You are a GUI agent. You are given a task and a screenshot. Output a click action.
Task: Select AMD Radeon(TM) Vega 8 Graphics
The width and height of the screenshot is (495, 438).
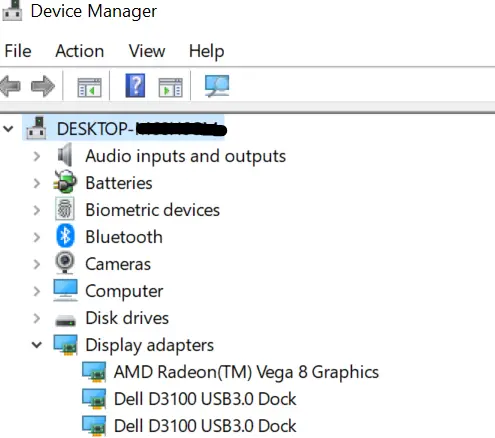[x=246, y=372]
